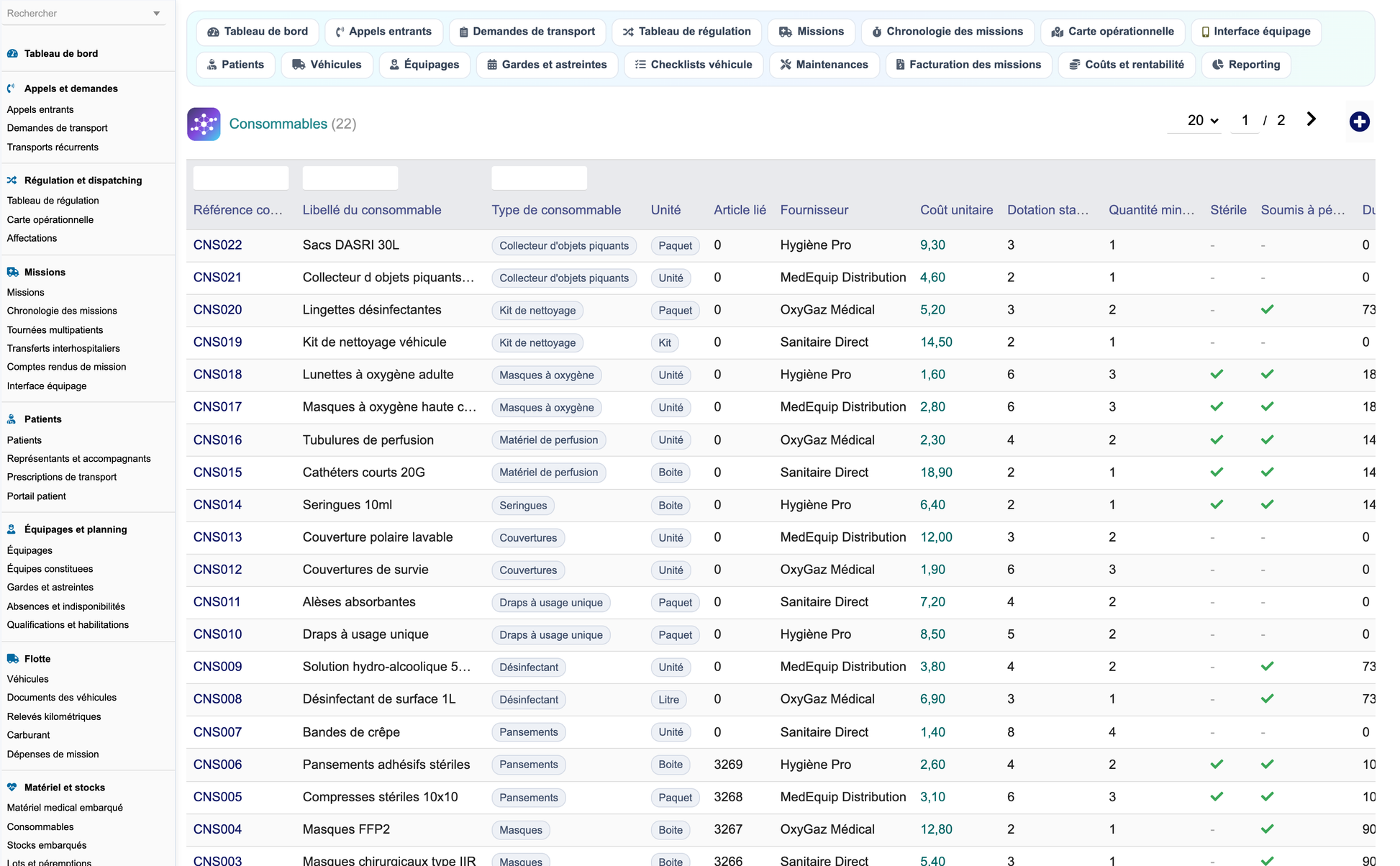This screenshot has height=866, width=1400.
Task: Select Stocks embarqués in sidebar
Action: (x=47, y=845)
